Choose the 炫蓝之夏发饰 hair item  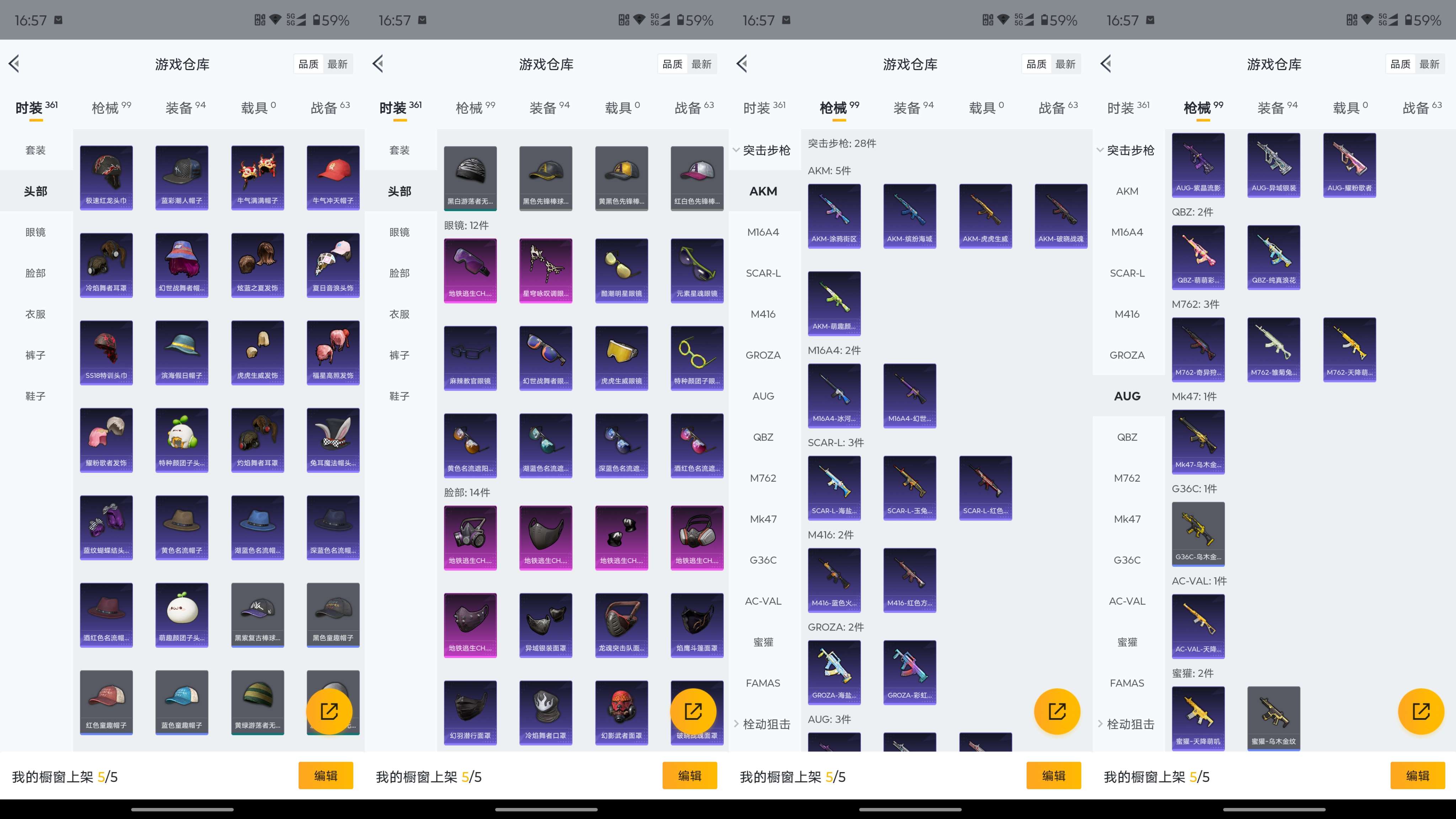258,266
